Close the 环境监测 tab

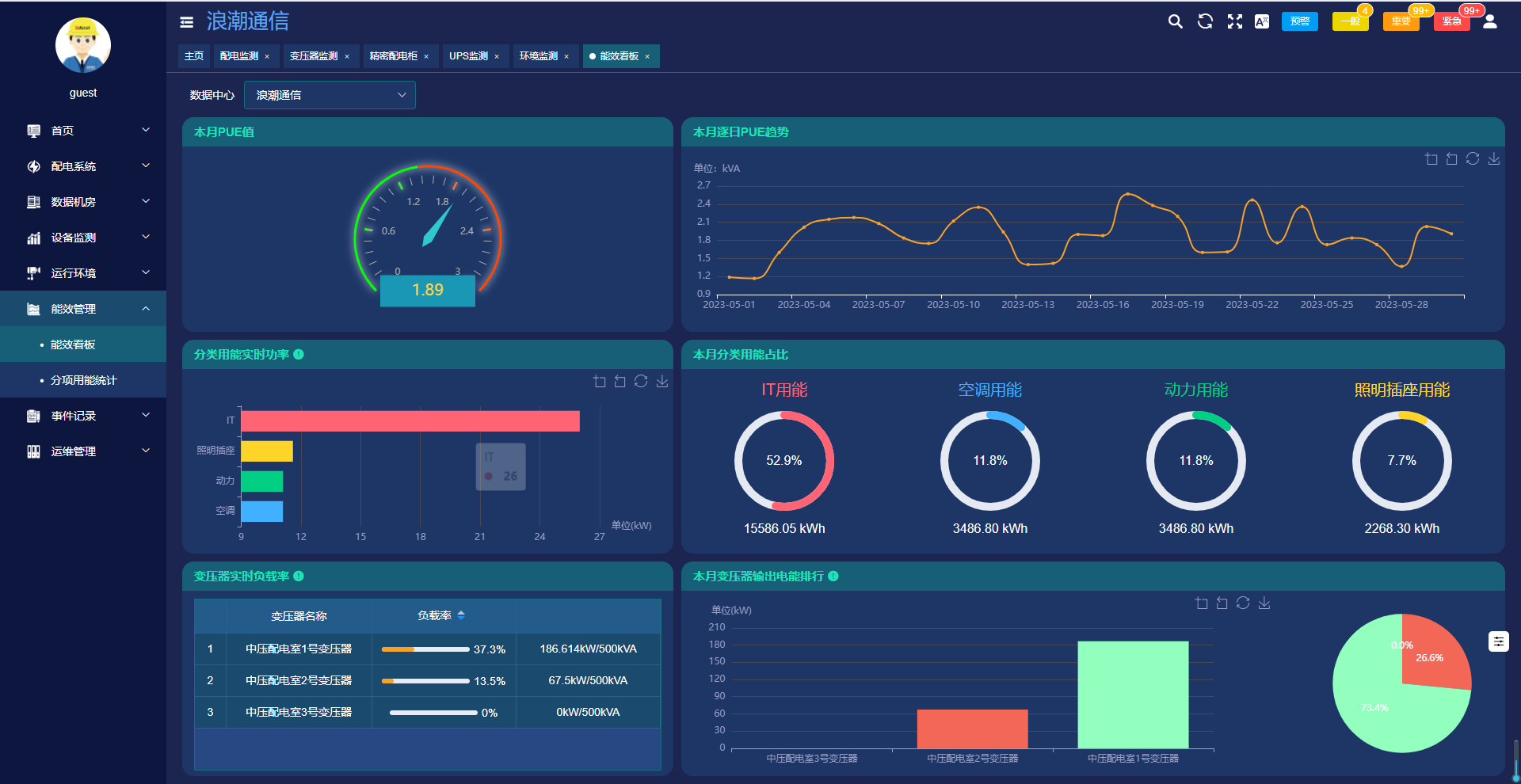(x=566, y=57)
